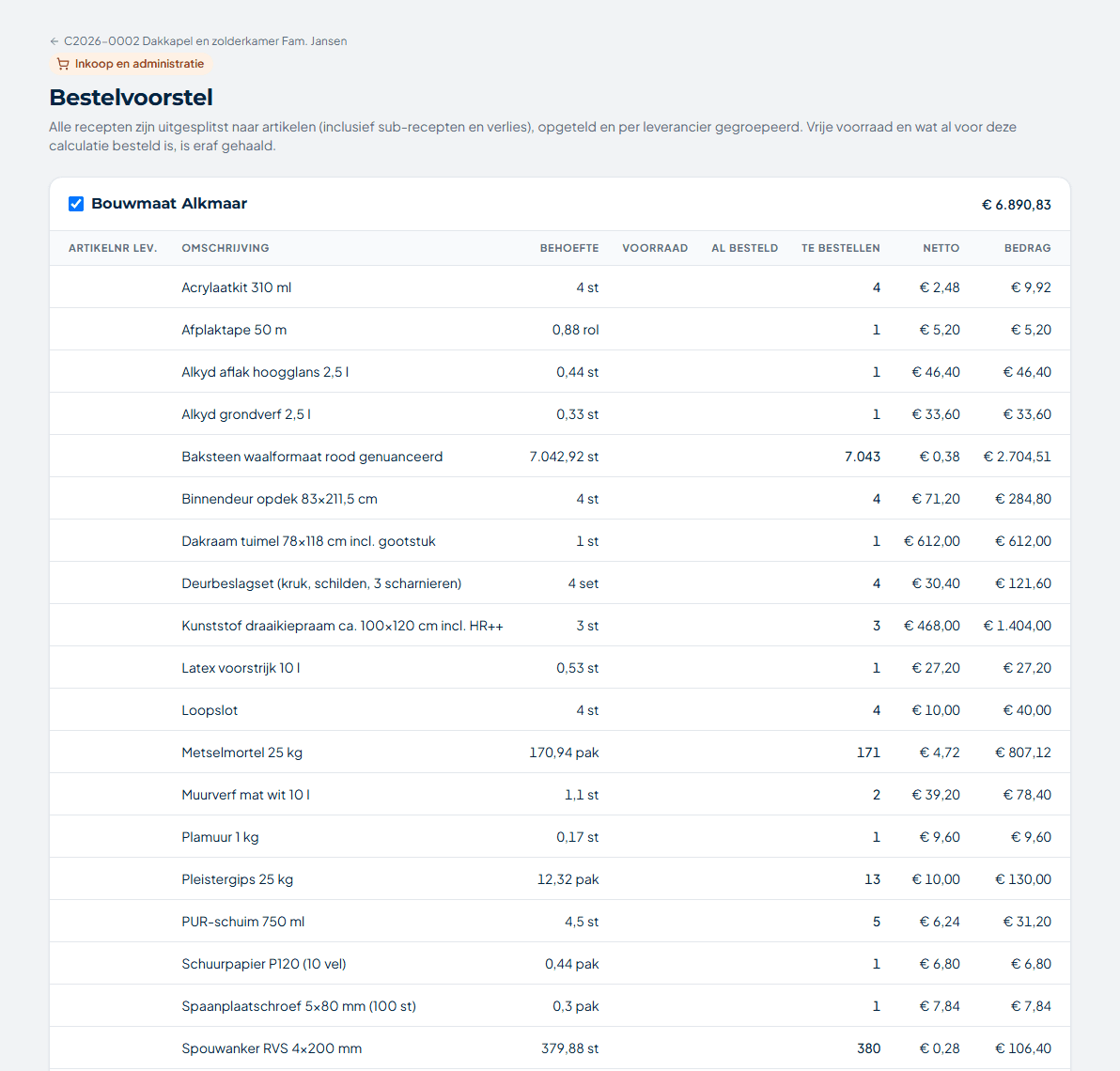Select the 379,88 st need value
Screen dimensions: 1120x1071
[x=570, y=1048]
